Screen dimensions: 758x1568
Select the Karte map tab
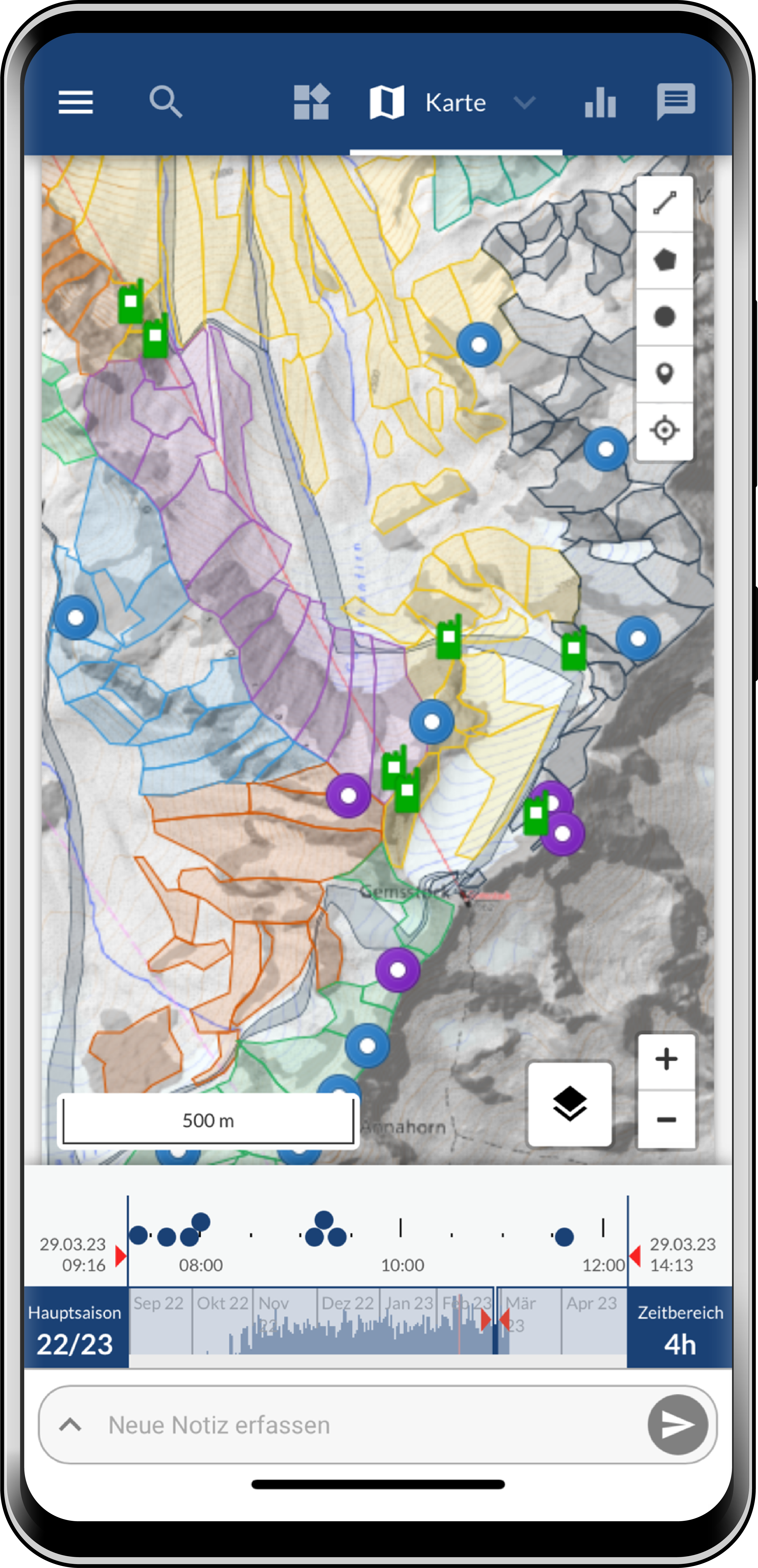point(428,102)
